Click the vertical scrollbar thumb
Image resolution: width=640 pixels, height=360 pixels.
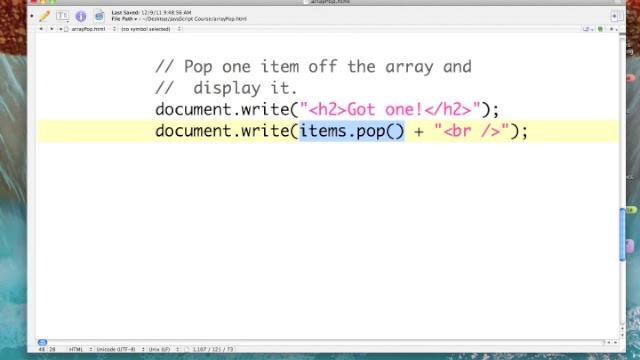(622, 234)
